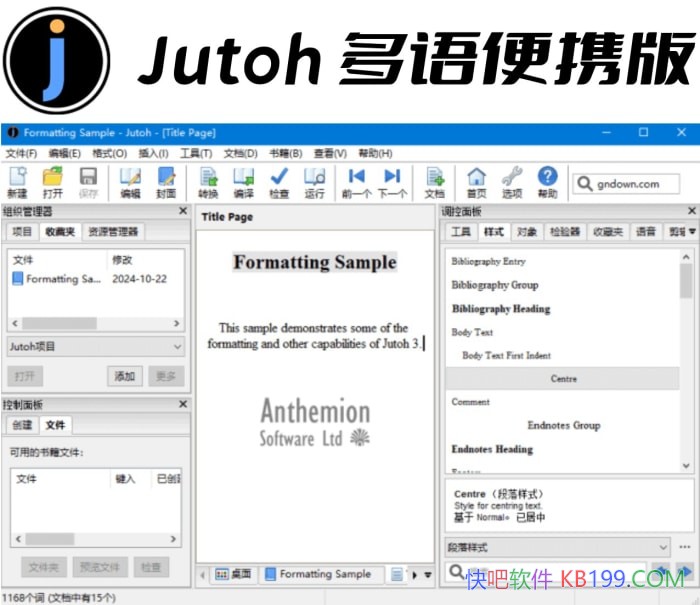This screenshot has width=700, height=605.
Task: Open the 工具(T) menu
Action: pos(196,154)
